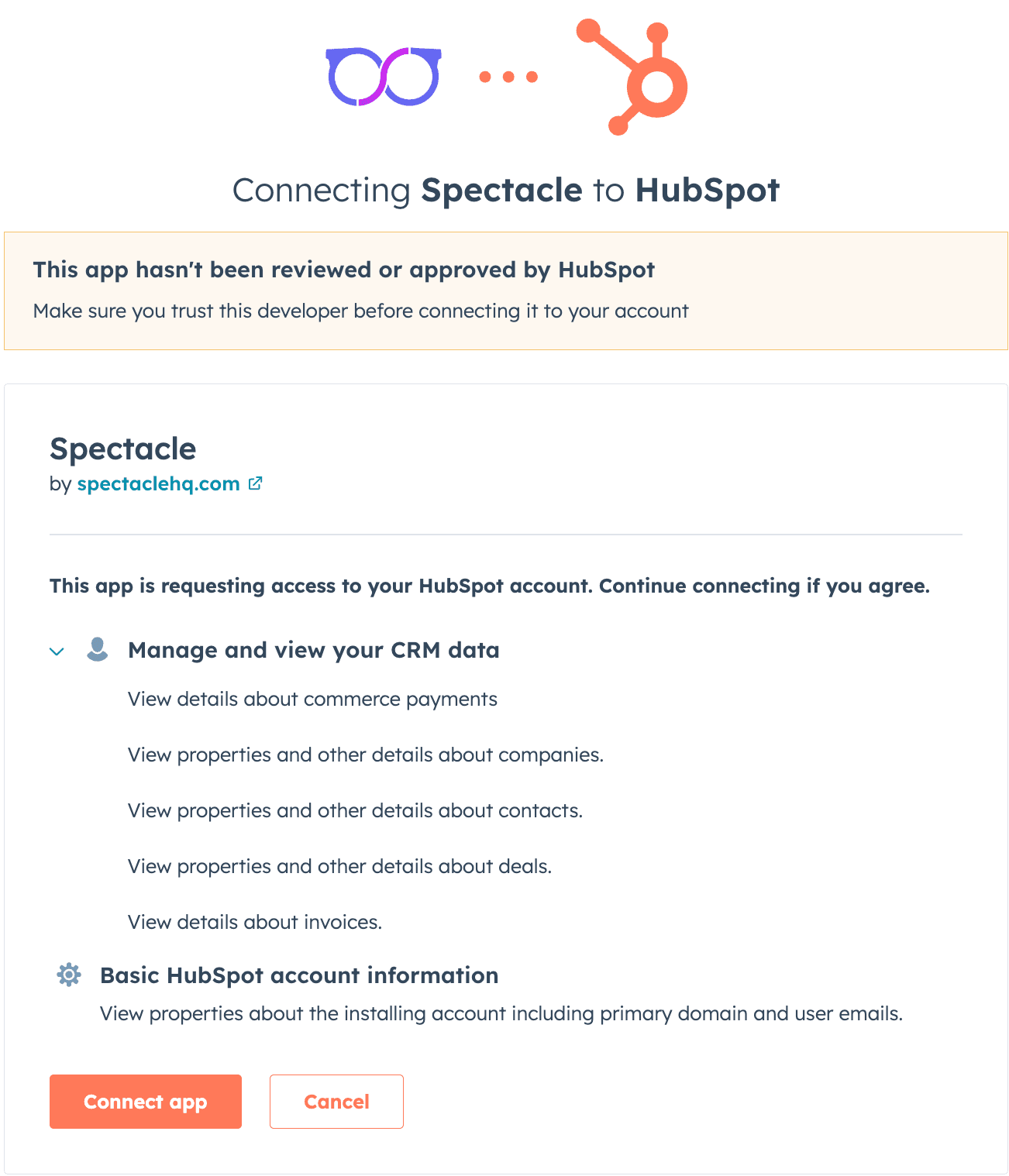Click the Spectacle app name heading
The height and width of the screenshot is (1176, 1009).
123,449
